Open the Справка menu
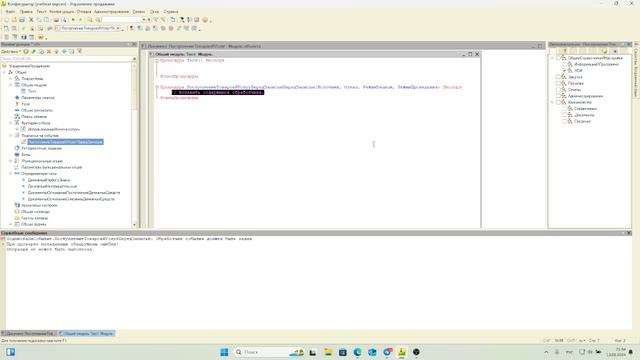 (x=171, y=12)
